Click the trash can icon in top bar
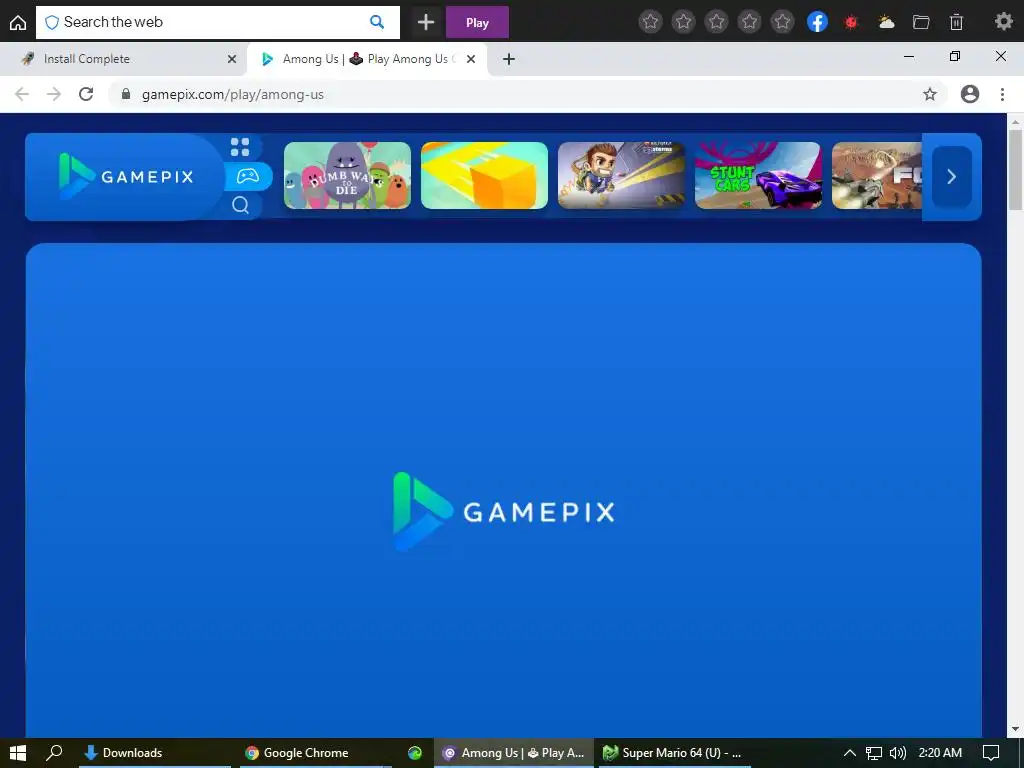 (x=956, y=22)
